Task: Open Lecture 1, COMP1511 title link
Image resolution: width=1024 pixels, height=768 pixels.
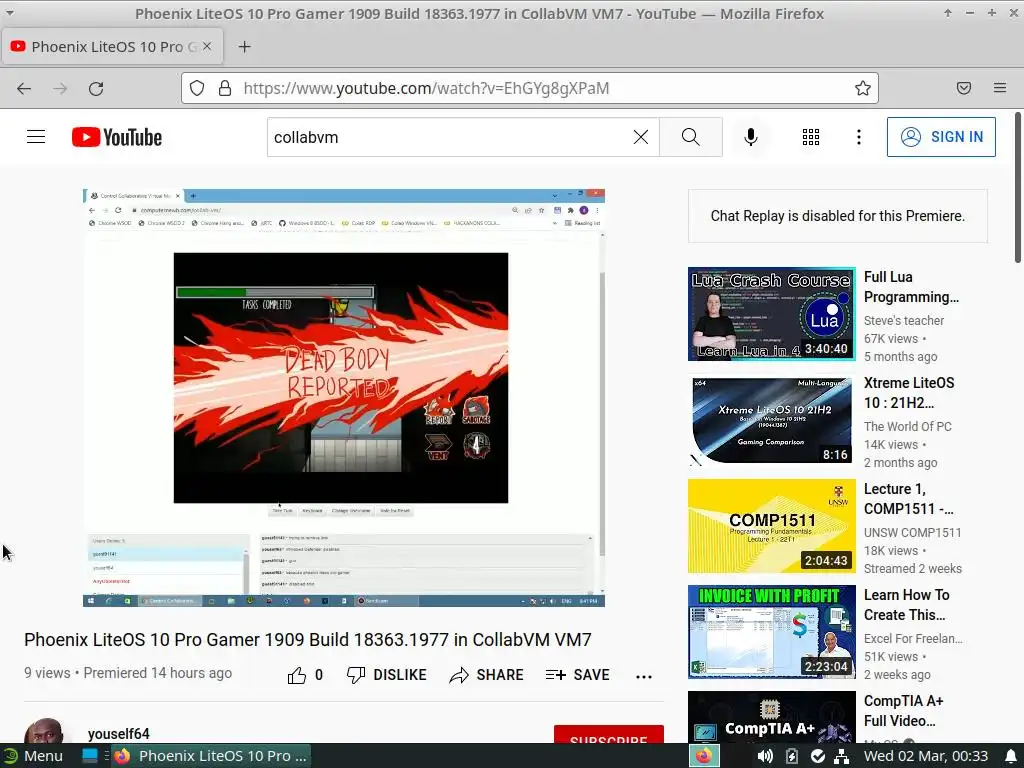Action: (908, 498)
